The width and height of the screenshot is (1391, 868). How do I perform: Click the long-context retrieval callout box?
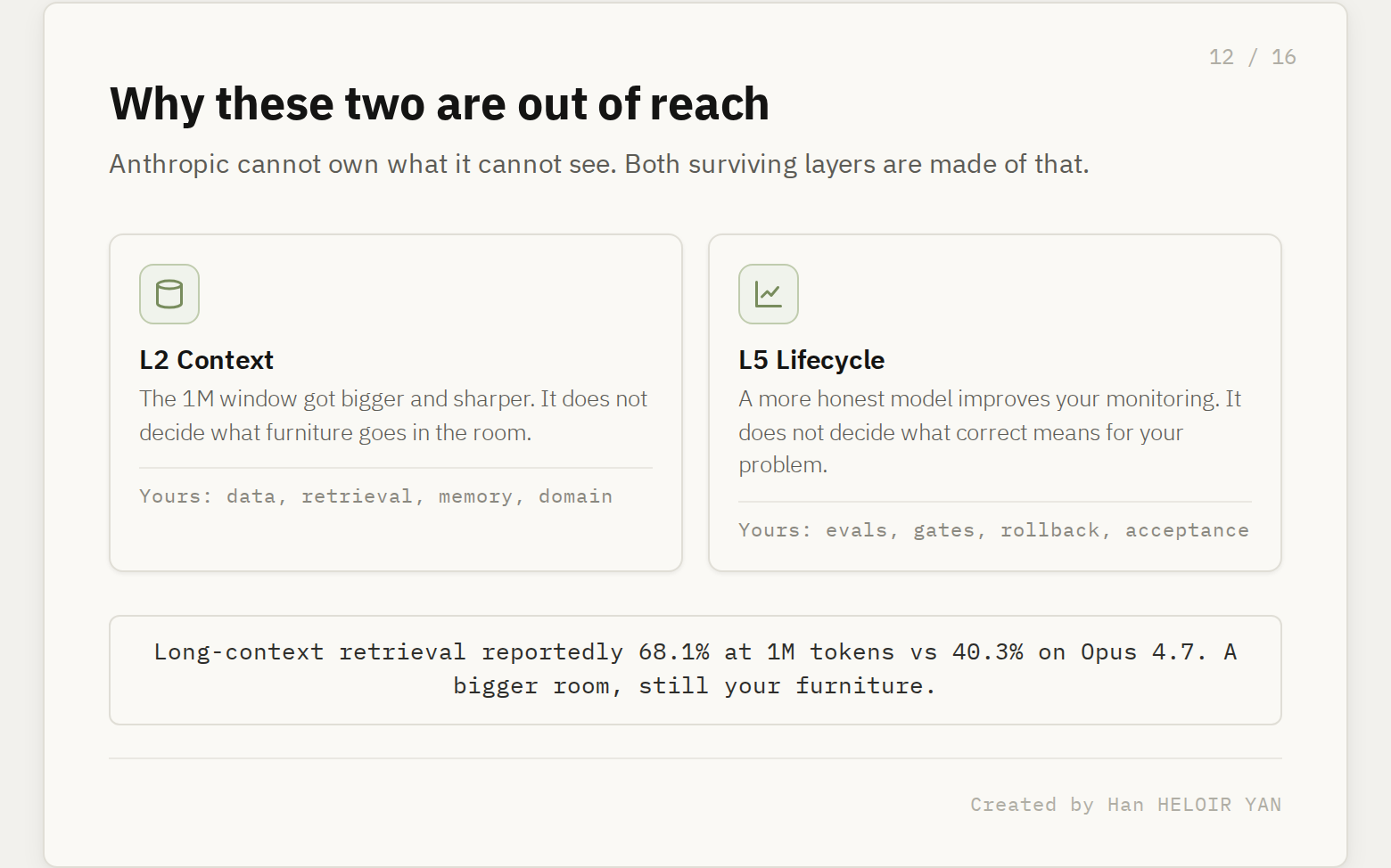[x=695, y=670]
